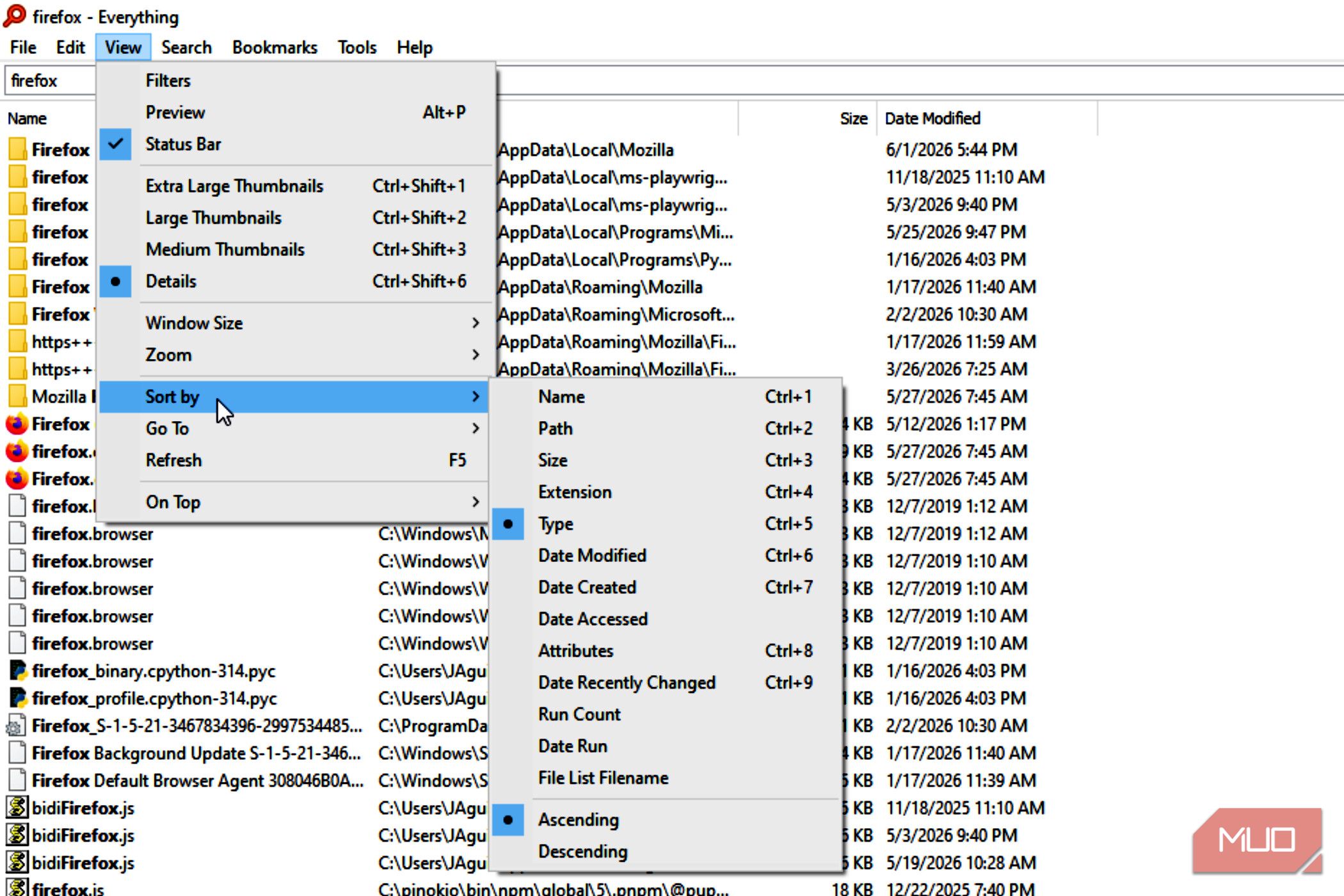Click Python icon beside firefox_profile.cpython-314.pyc
This screenshot has height=896, width=1344.
click(17, 698)
